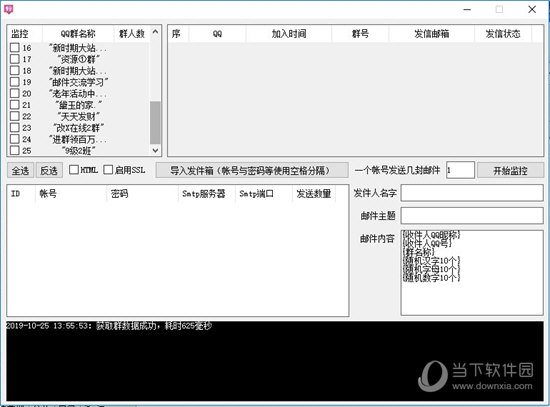Sort by 加入时间 column header
Image resolution: width=550 pixels, height=407 pixels.
[x=289, y=34]
